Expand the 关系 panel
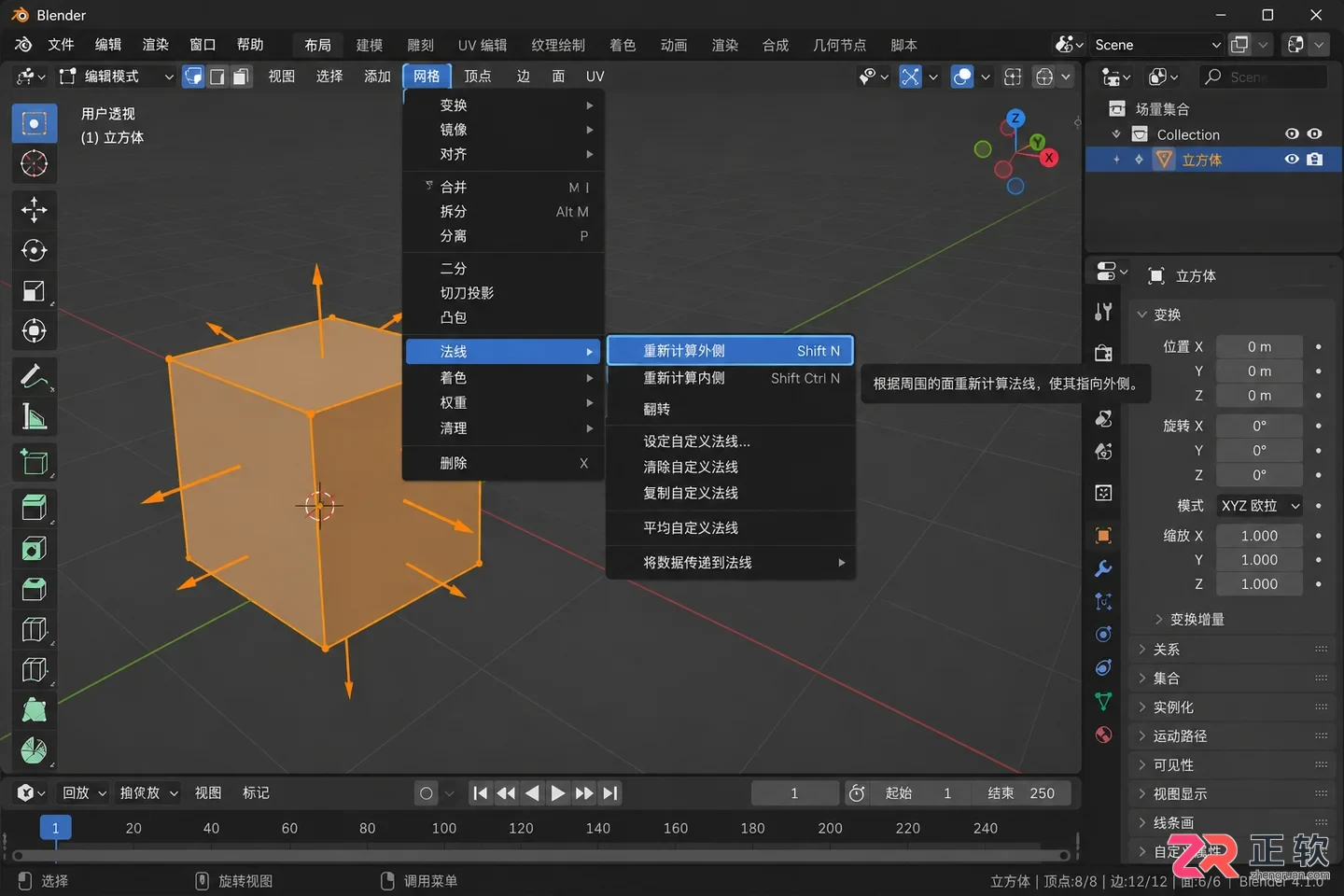 (x=1233, y=650)
